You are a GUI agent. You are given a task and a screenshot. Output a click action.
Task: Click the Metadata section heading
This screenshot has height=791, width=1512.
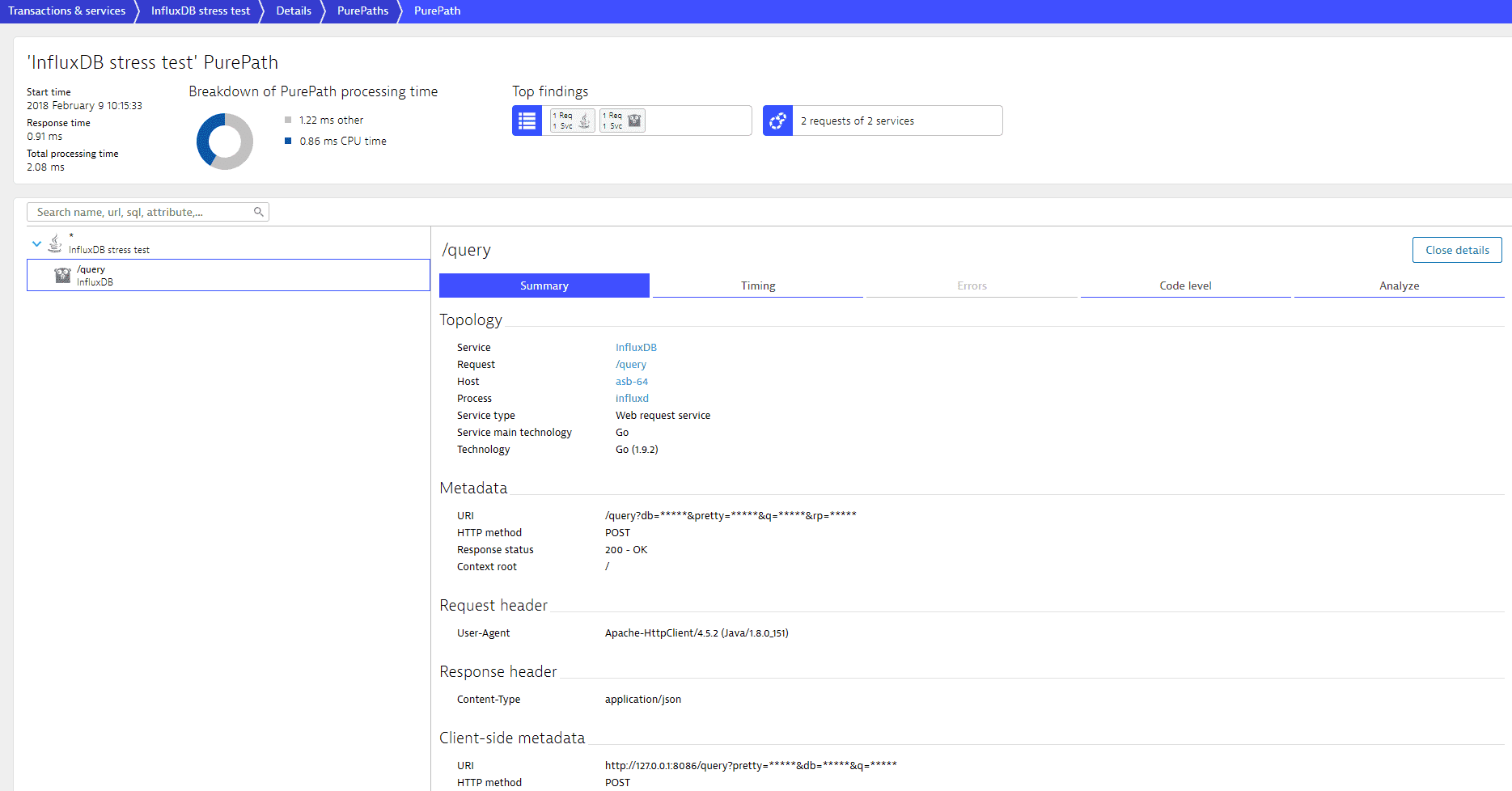[x=473, y=489]
